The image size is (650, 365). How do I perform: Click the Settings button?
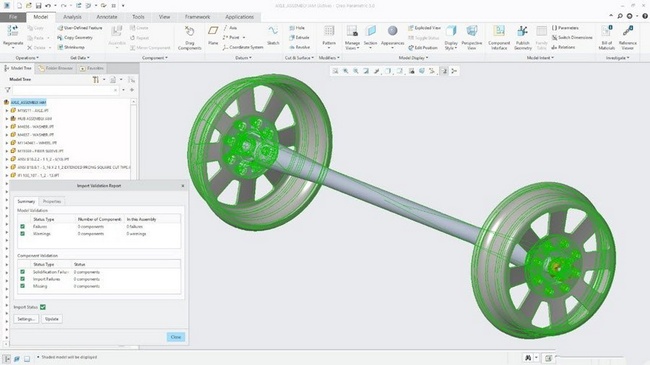[26, 319]
